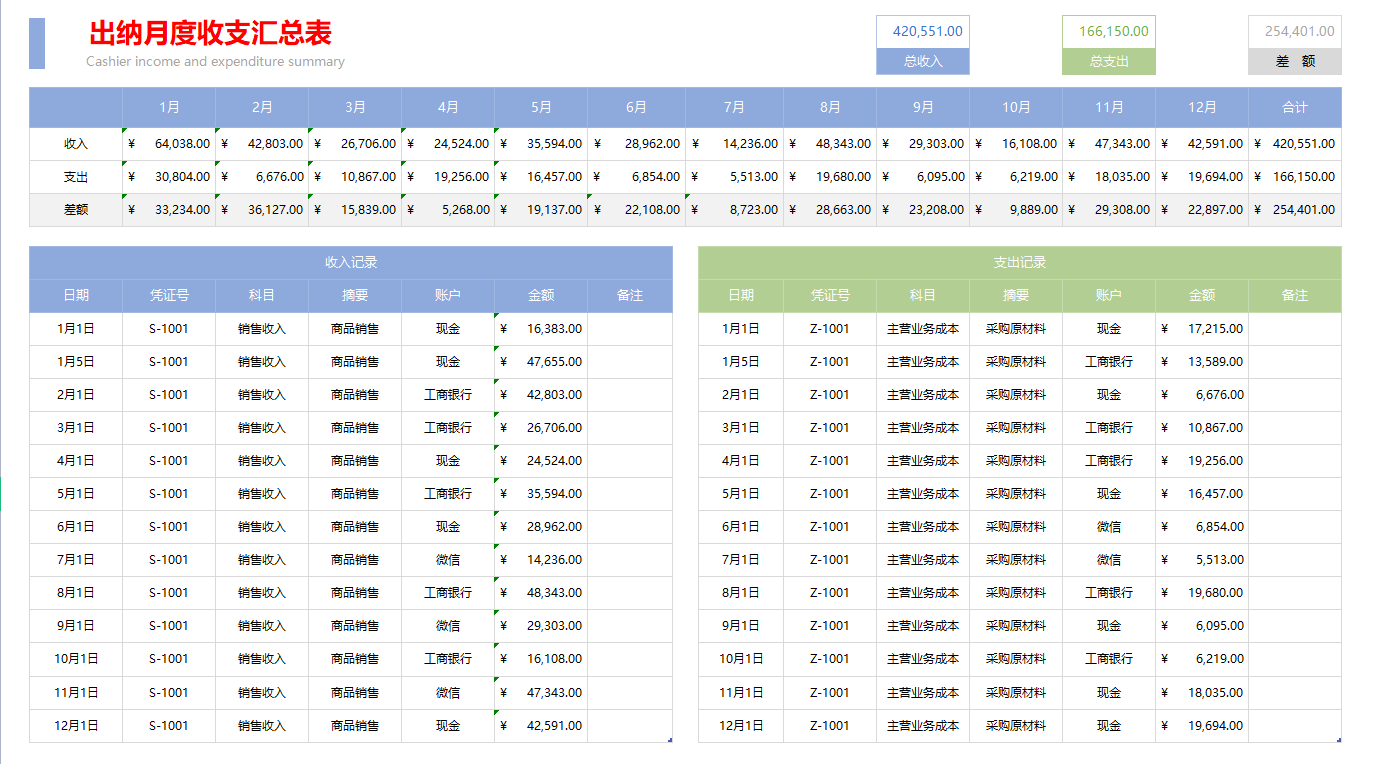Click the 收入记录 income records header
Screen dimensions: 1380x764
coord(352,262)
